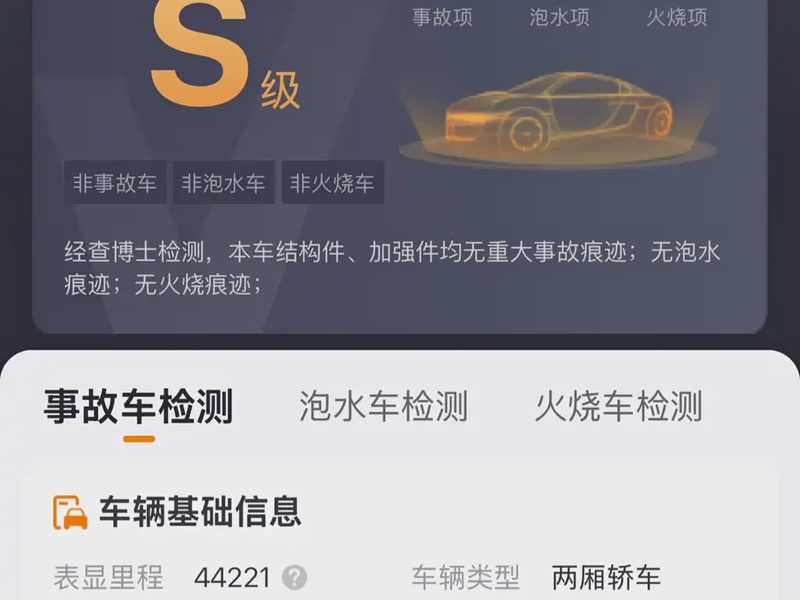Select the 事故项 label at top
800x600 pixels.
tap(442, 17)
